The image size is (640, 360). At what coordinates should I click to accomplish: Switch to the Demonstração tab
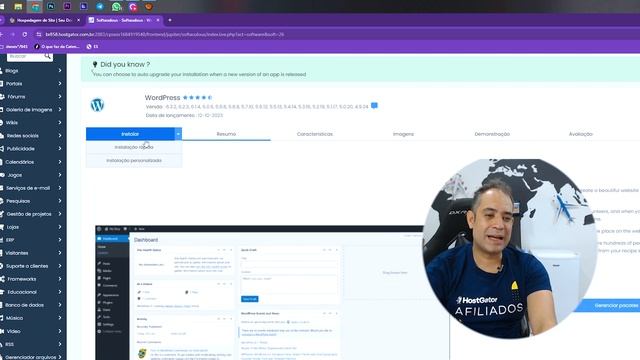click(492, 134)
